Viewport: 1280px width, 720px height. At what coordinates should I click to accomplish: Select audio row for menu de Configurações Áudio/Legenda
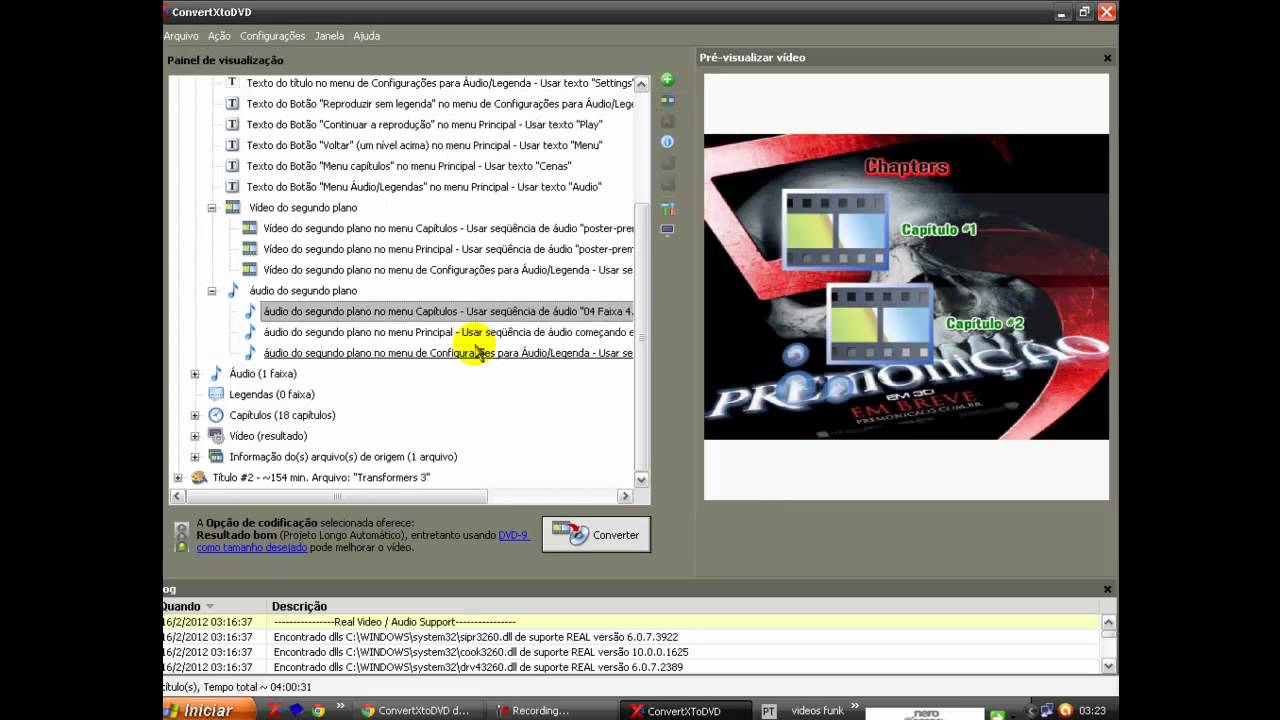[x=447, y=353]
